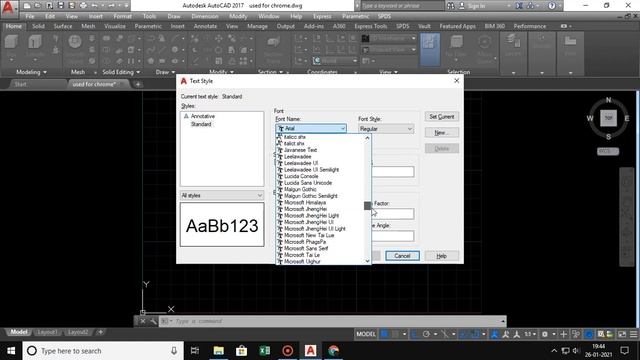Open the Dimension menu
Screen dimensions: 640x360
(204, 16)
